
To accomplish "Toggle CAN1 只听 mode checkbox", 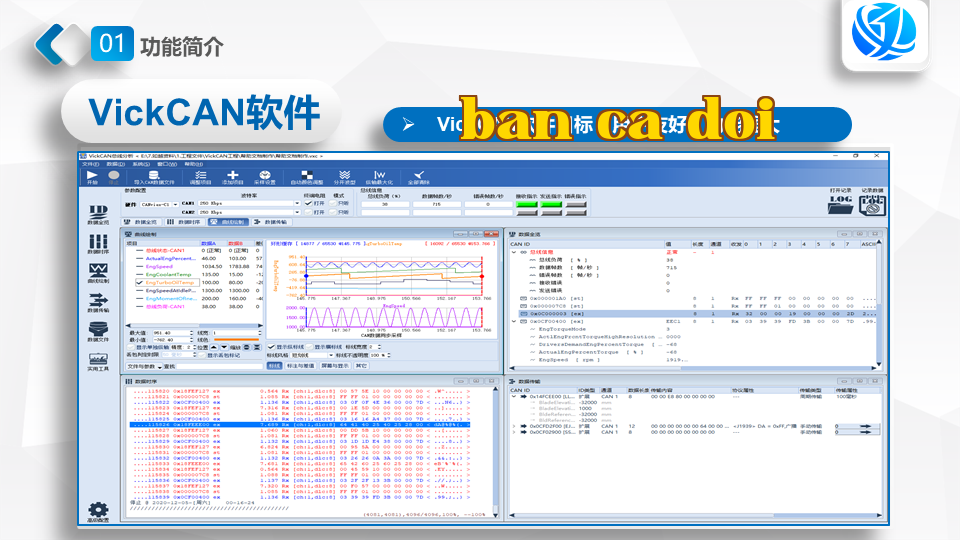I will point(332,203).
